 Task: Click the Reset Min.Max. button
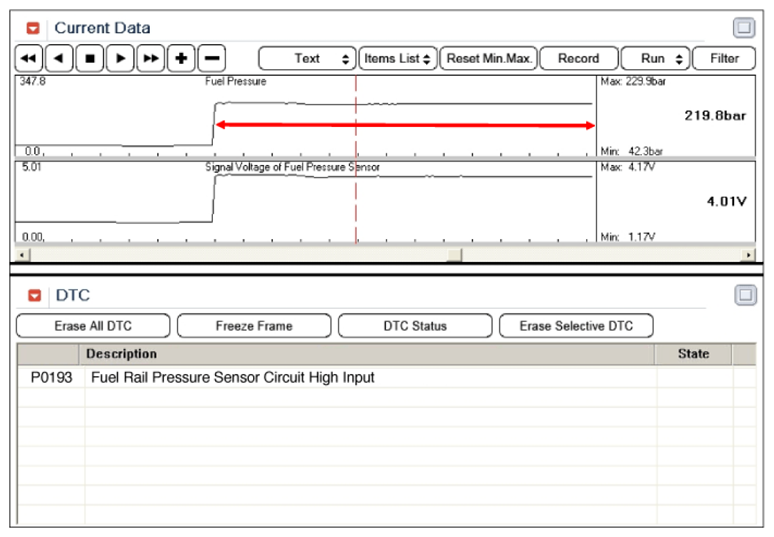tap(490, 59)
